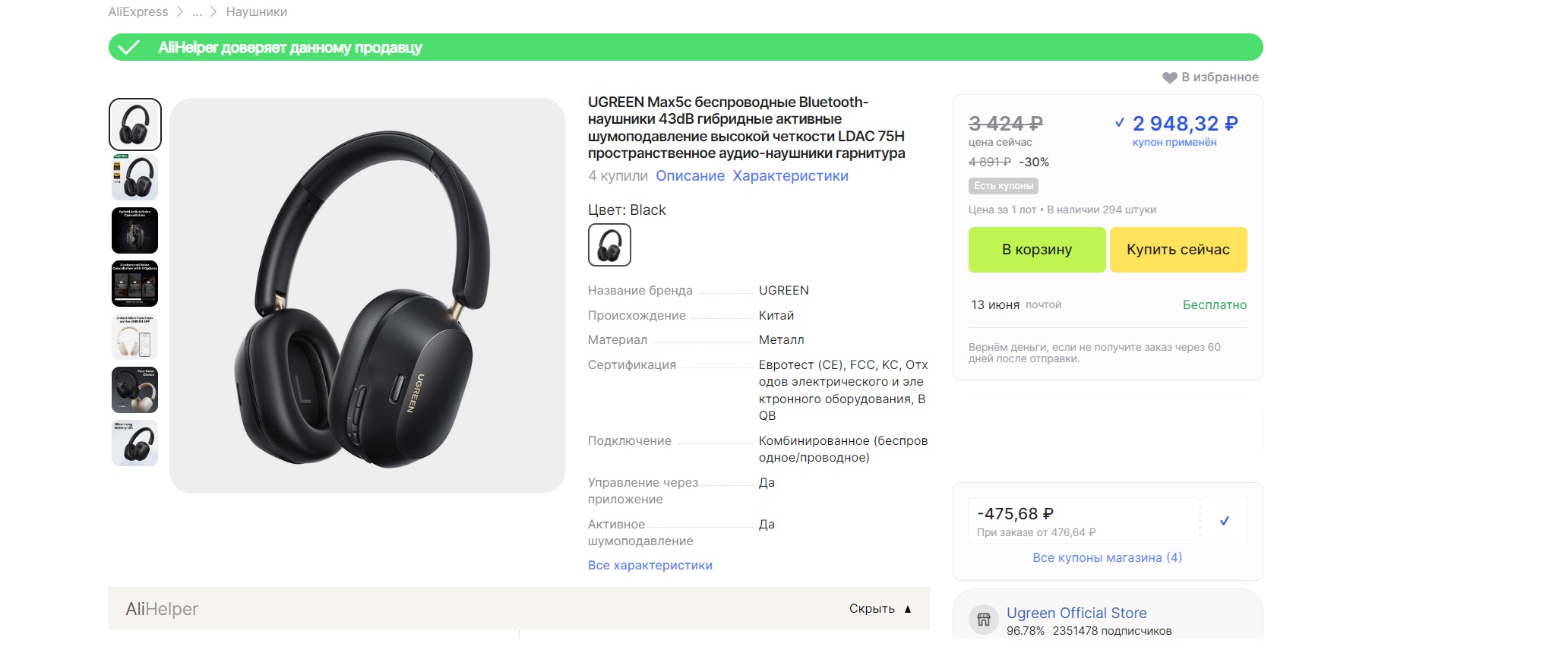Jump to the Характеристики section
This screenshot has height=656, width=1568.
click(x=790, y=176)
